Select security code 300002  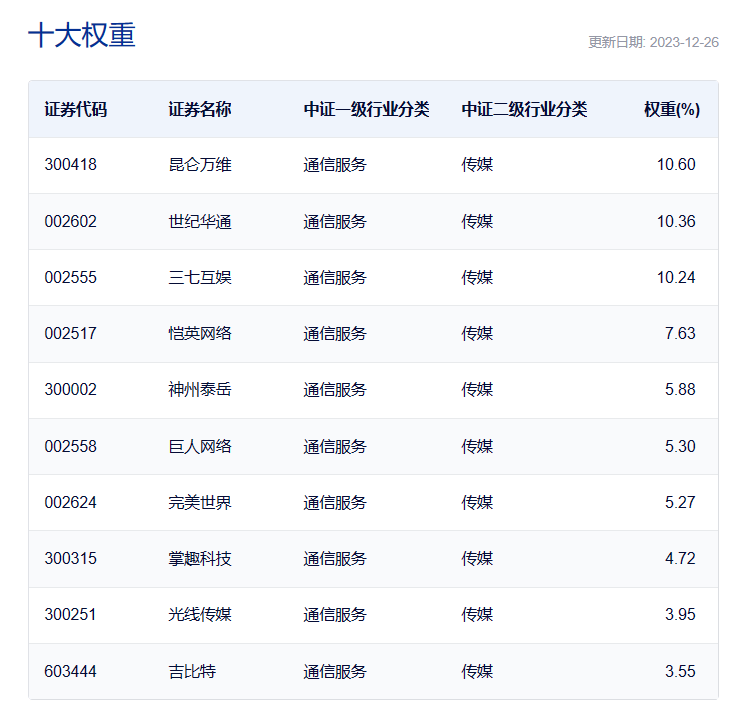(71, 389)
